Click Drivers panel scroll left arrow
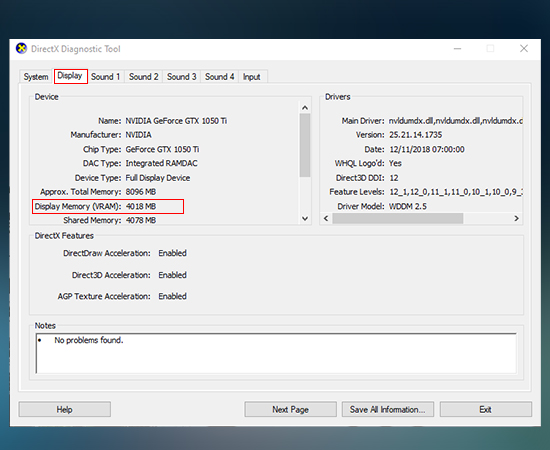Screen dimensions: 550x450 326,219
